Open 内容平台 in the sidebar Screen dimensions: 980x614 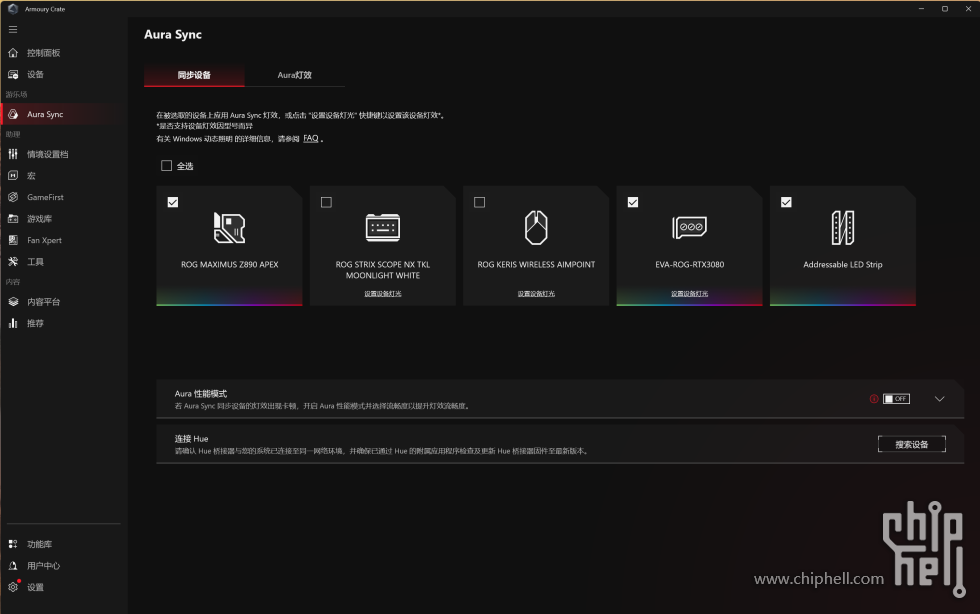44,301
